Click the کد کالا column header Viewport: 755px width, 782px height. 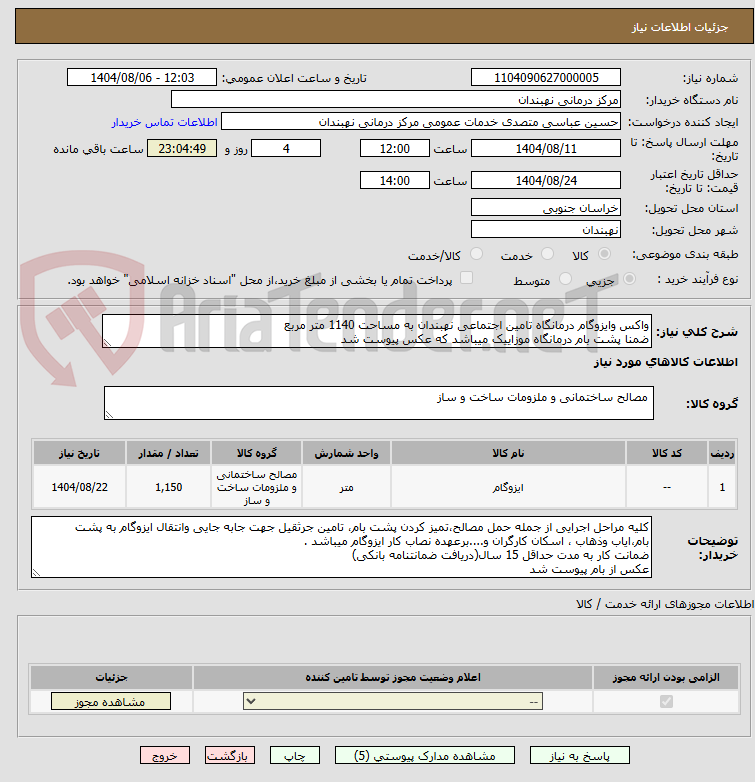[x=667, y=453]
